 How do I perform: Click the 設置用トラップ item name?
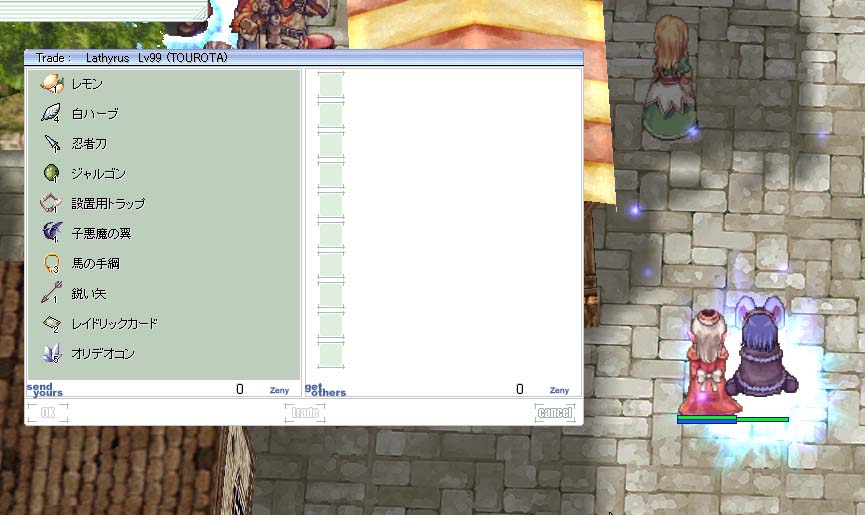coord(108,203)
